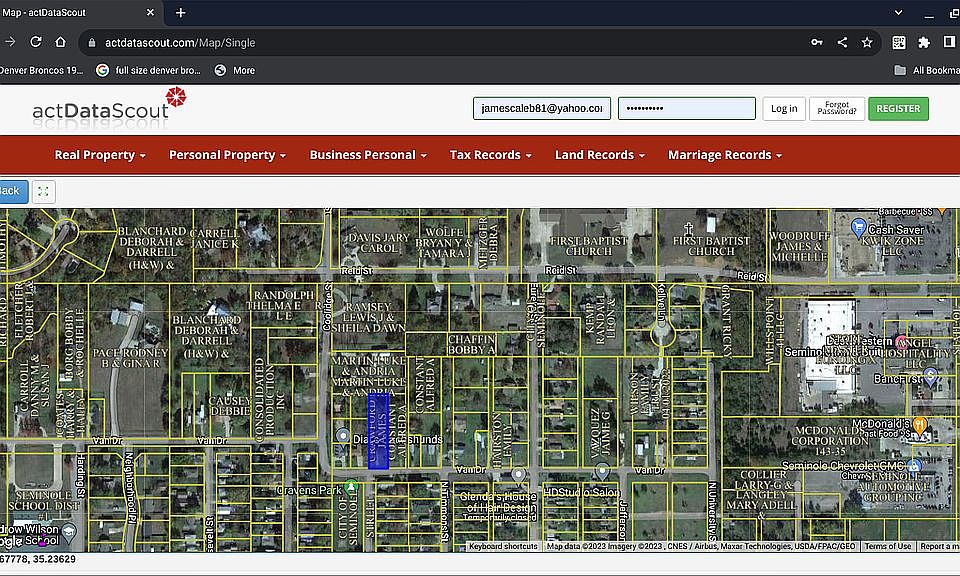Open the saved password key icon
The image size is (960, 576).
click(817, 42)
